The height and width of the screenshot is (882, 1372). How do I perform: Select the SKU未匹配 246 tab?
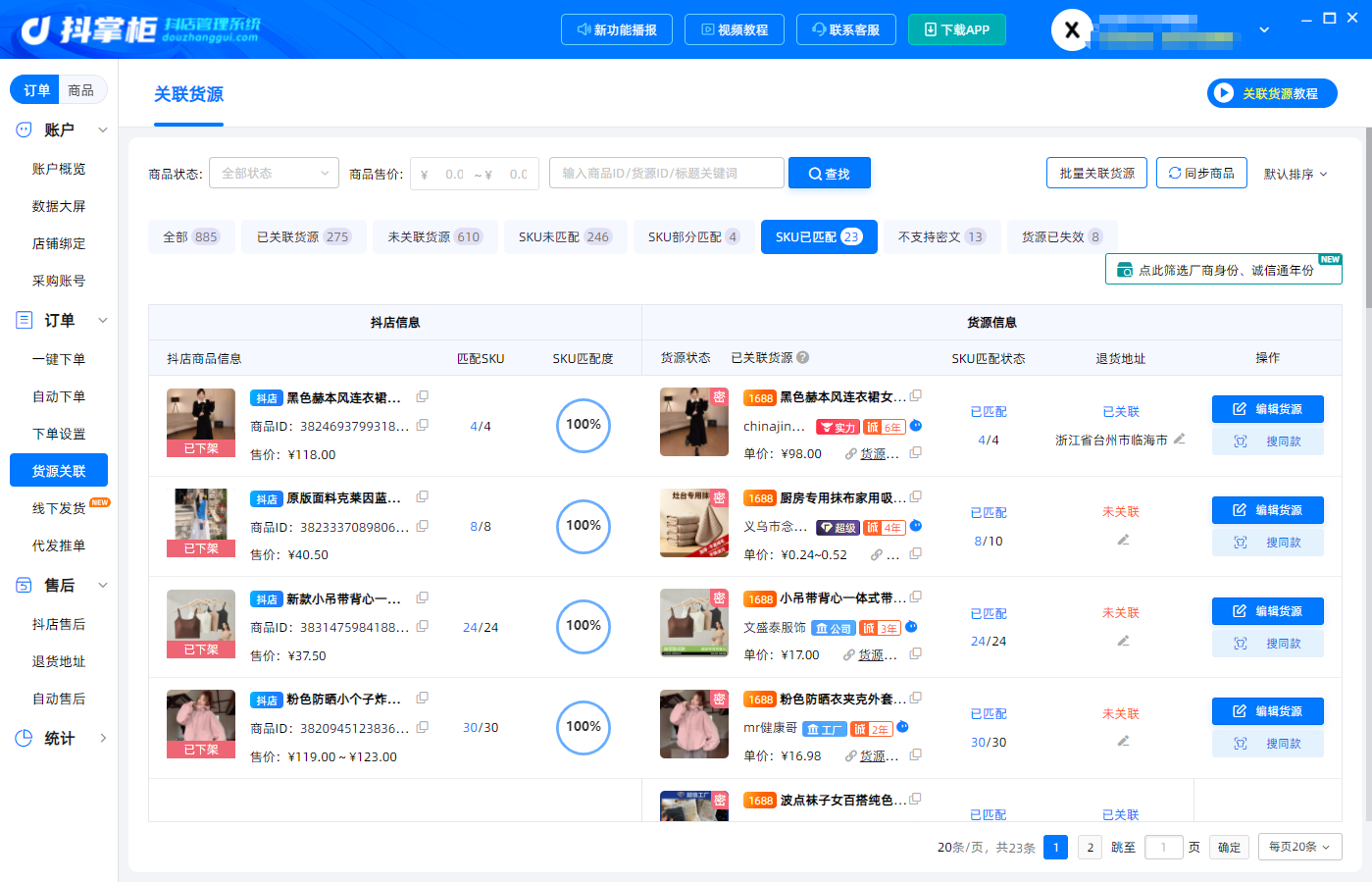tap(565, 236)
